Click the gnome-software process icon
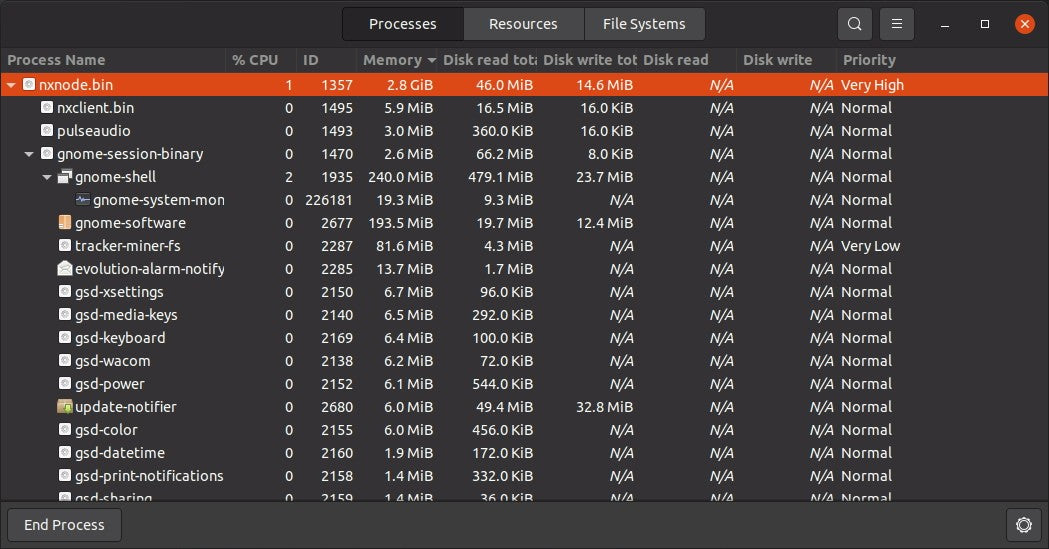Viewport: 1049px width, 549px height. [x=65, y=223]
